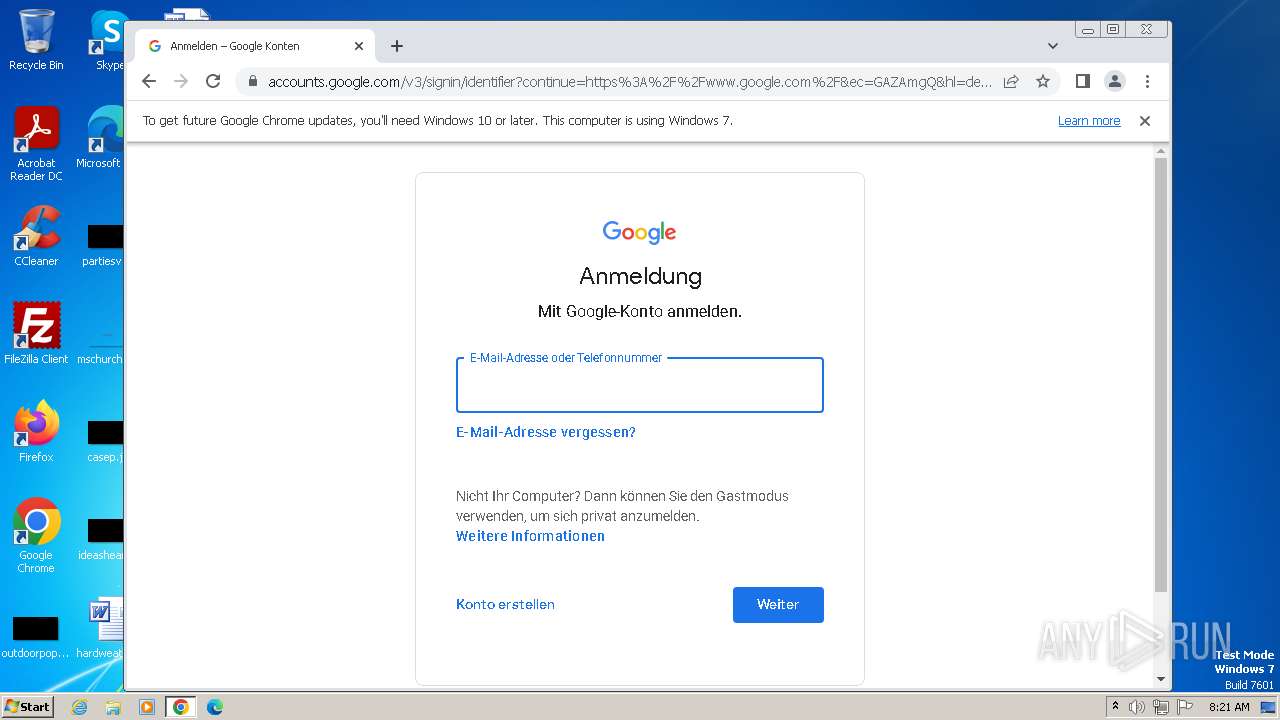Reload the Google sign-in page
This screenshot has height=720, width=1280.
pos(213,81)
